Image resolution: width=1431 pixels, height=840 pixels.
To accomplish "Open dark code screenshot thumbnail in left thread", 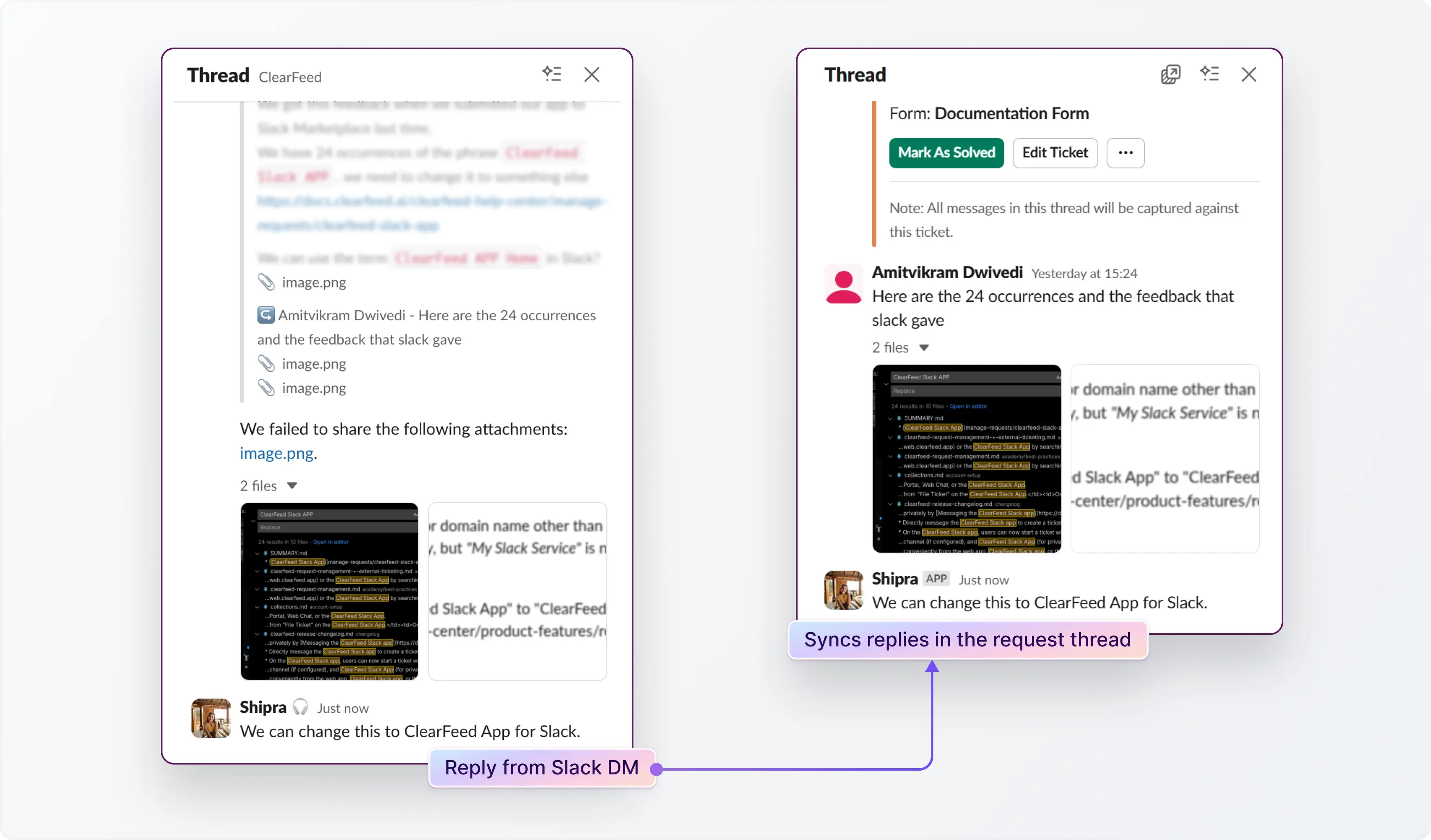I will pyautogui.click(x=329, y=591).
